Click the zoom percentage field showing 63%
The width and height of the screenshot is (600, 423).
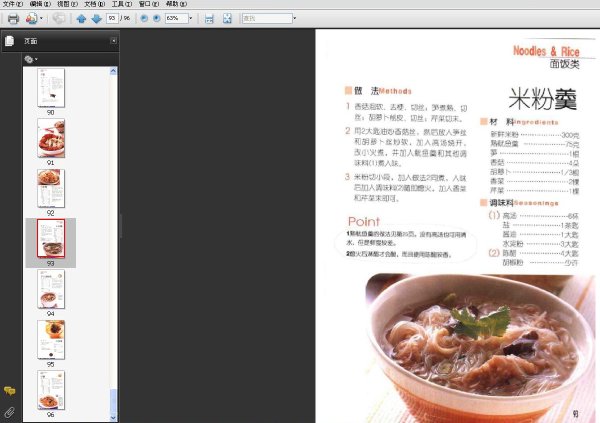[x=176, y=18]
